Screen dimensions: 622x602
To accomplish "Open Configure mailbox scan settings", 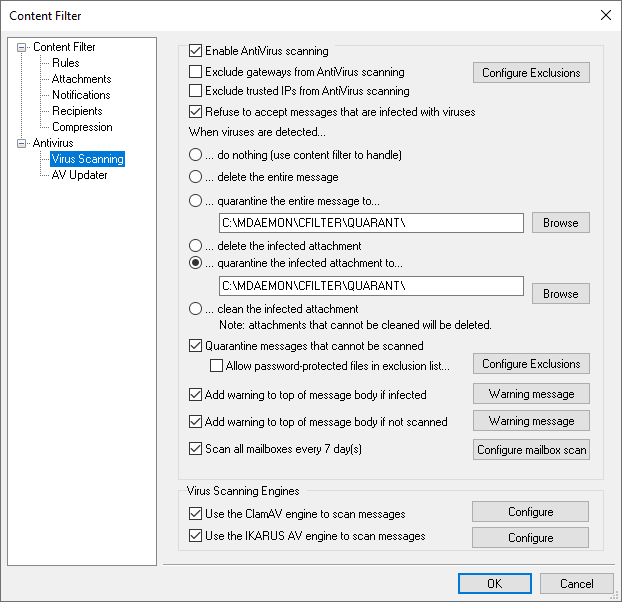I will pos(531,450).
